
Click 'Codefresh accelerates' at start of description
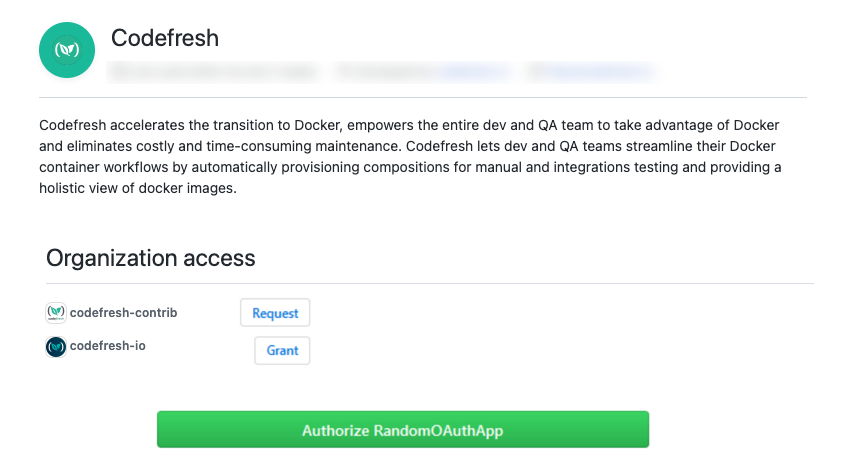tap(115, 125)
